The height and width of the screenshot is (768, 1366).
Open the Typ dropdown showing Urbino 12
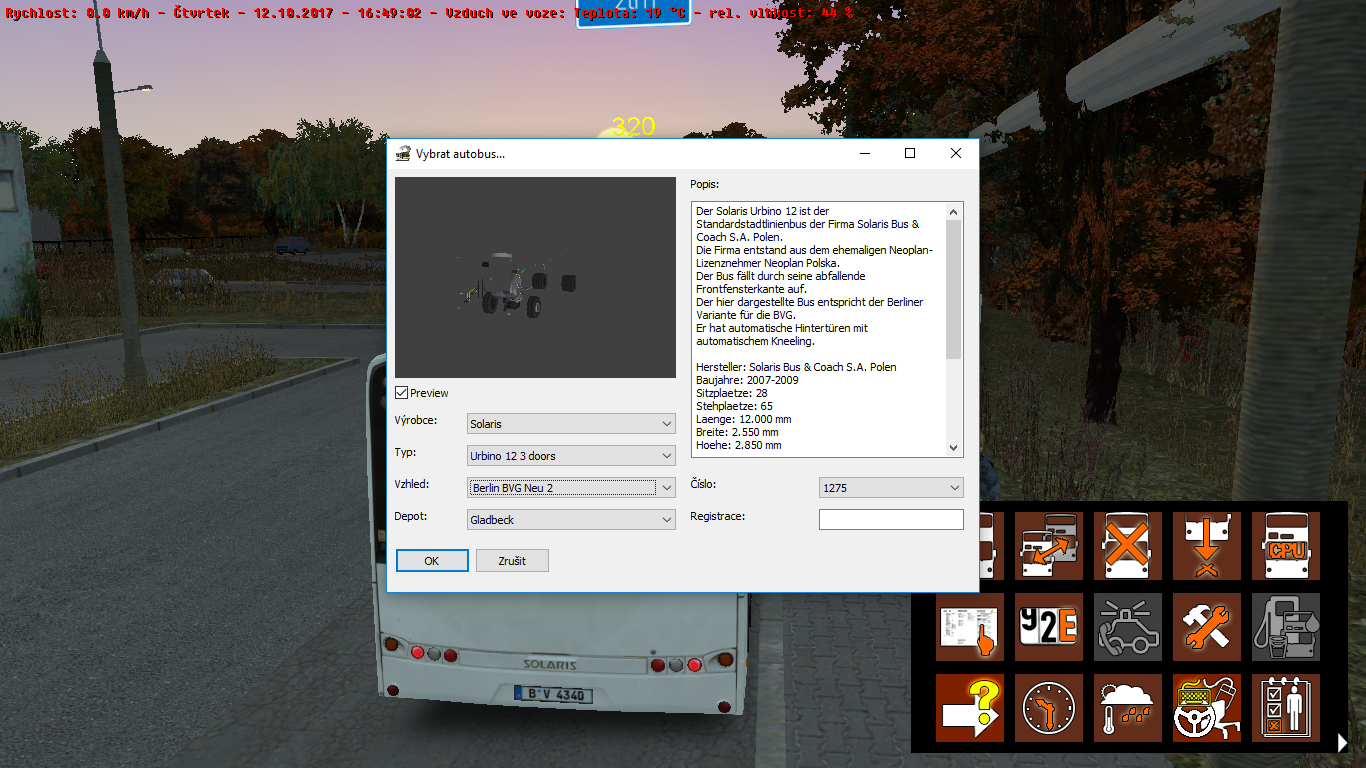click(x=571, y=456)
